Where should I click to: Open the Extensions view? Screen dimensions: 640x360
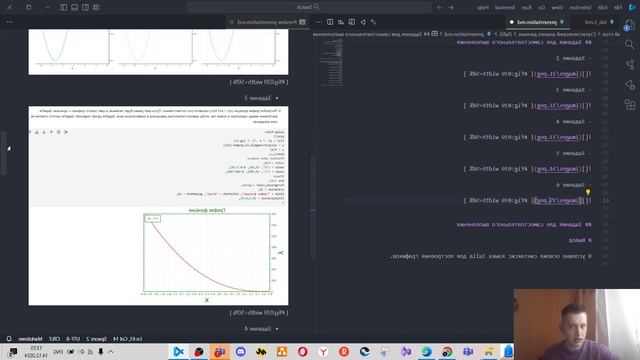click(630, 104)
